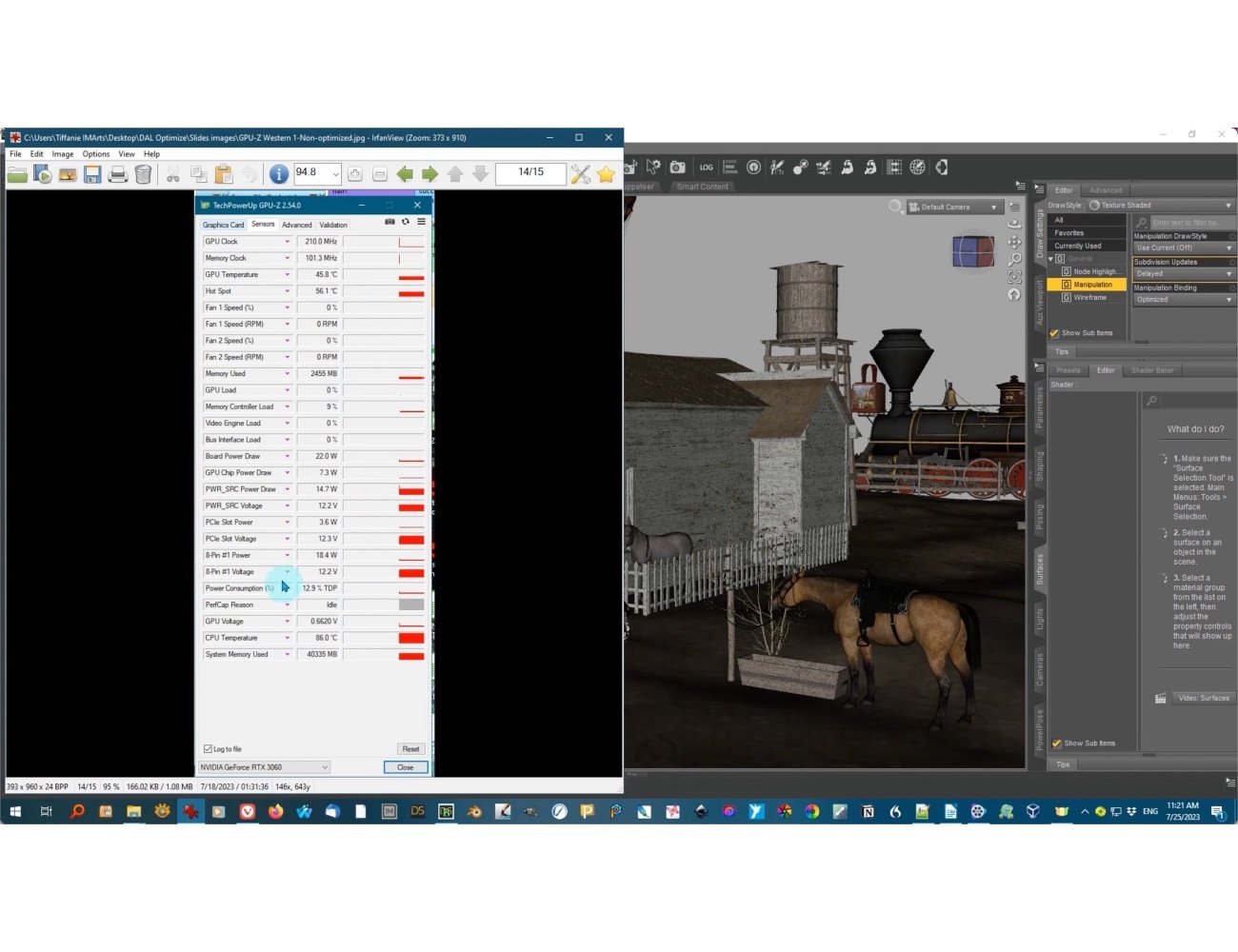Select IrfanView's save diskette icon

coord(92,173)
